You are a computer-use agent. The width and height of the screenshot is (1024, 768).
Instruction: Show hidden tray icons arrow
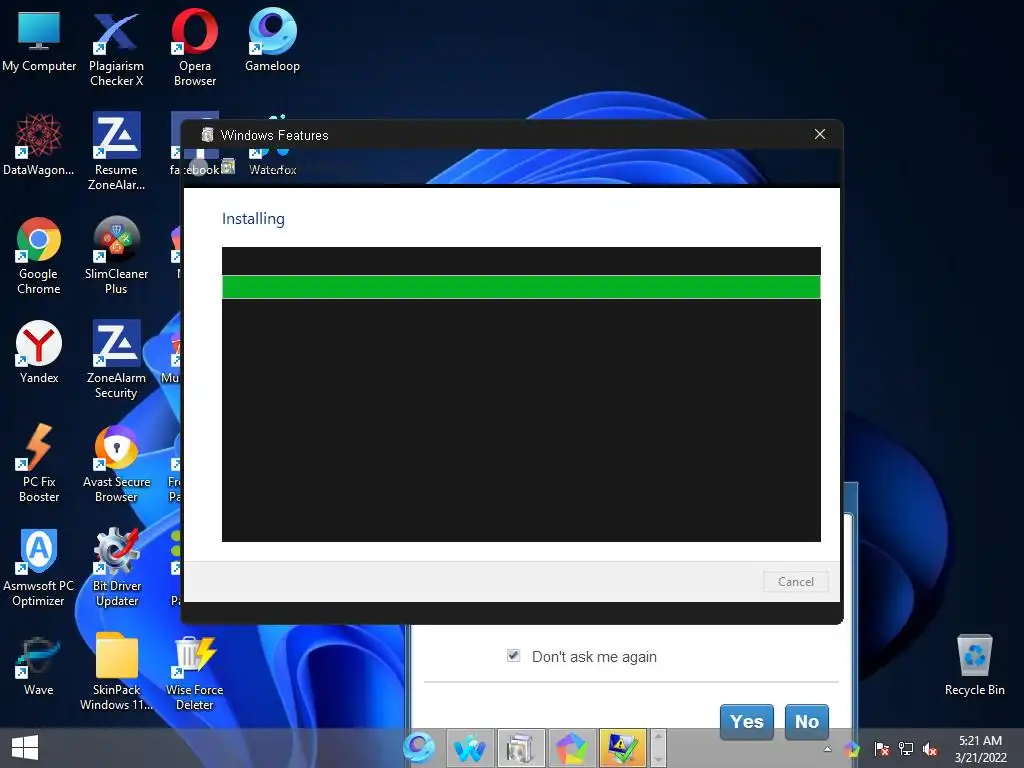[827, 749]
